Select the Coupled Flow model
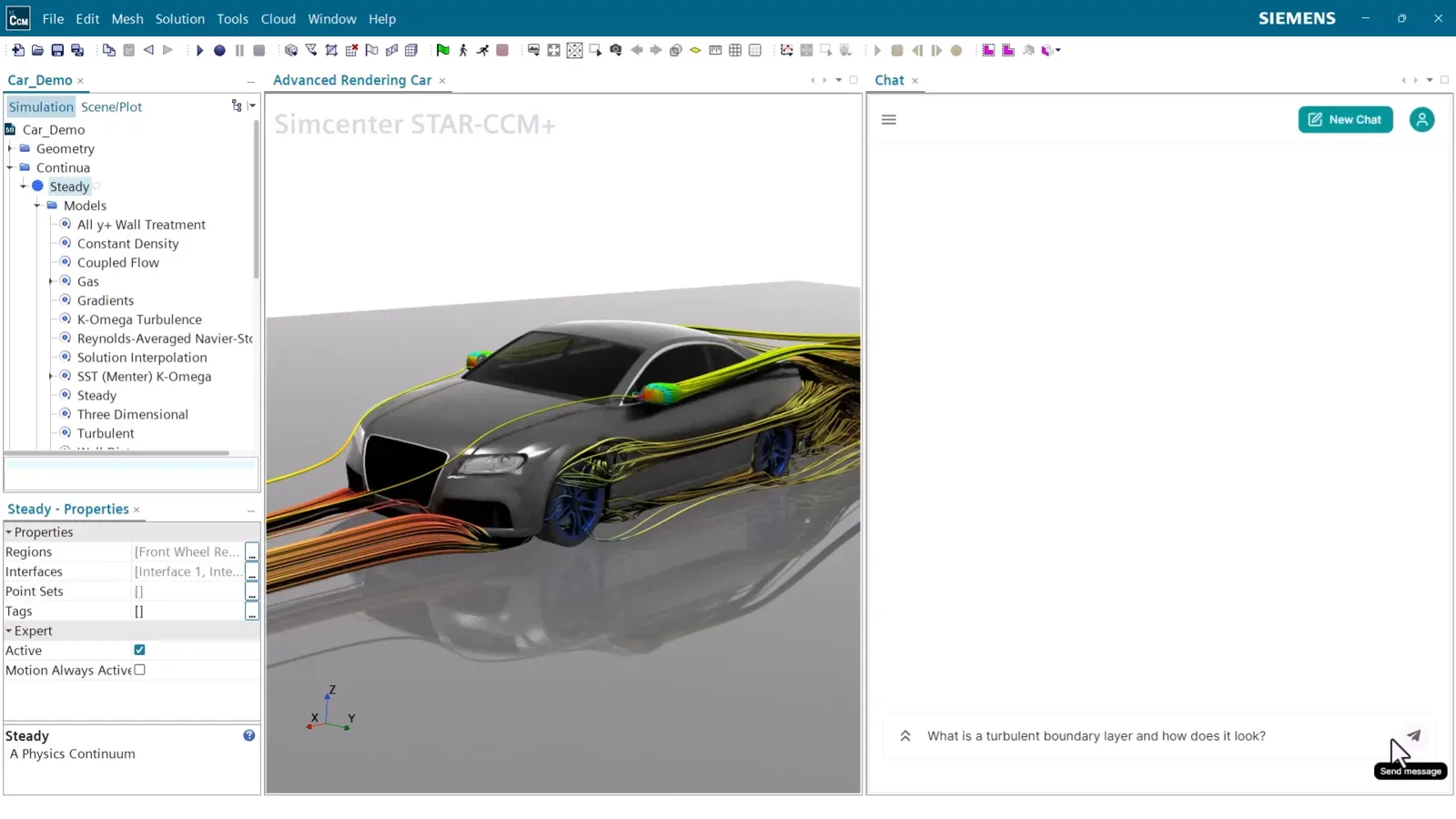This screenshot has width=1456, height=819. point(117,262)
